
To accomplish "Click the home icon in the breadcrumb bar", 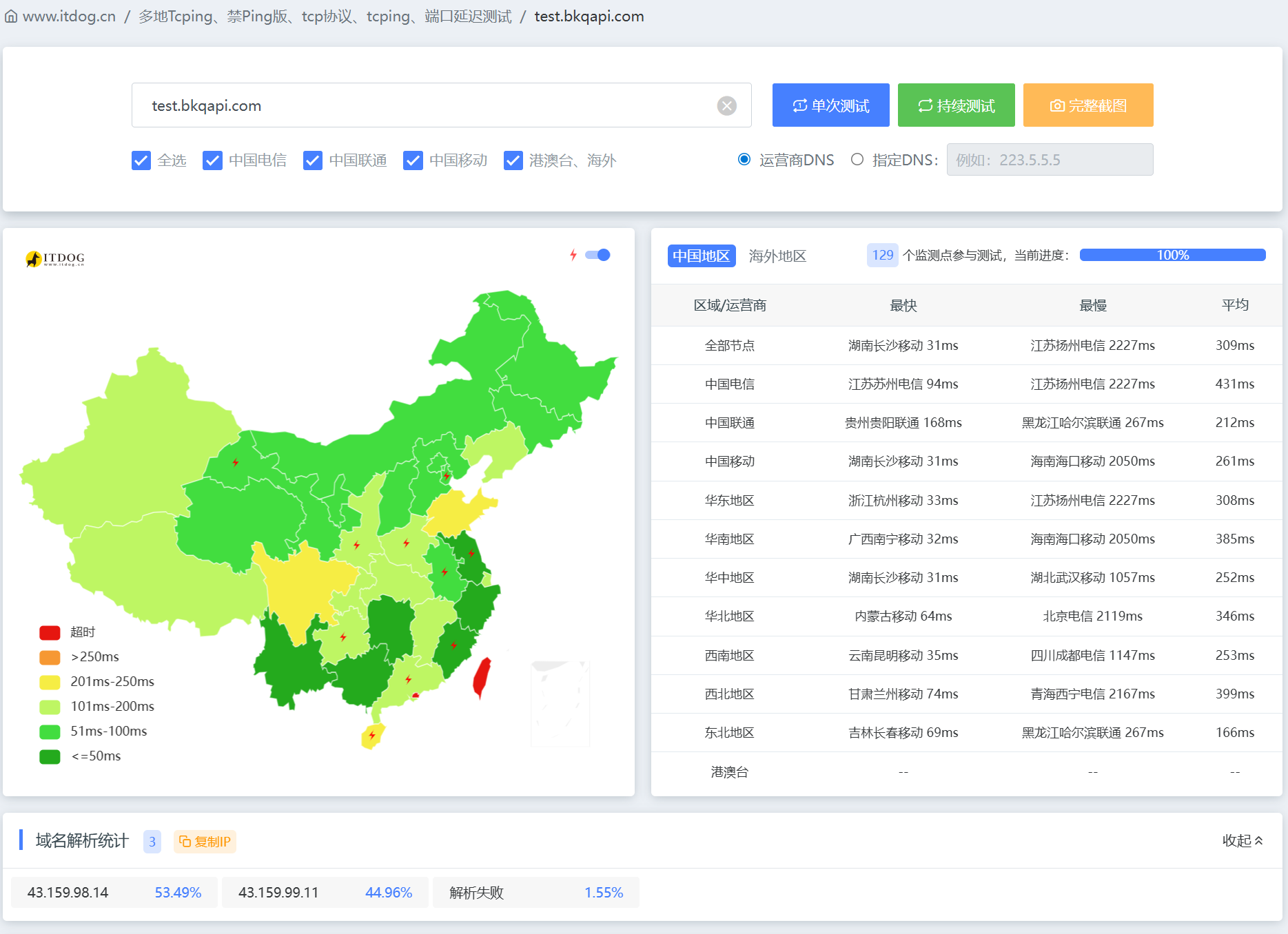I will tap(11, 16).
